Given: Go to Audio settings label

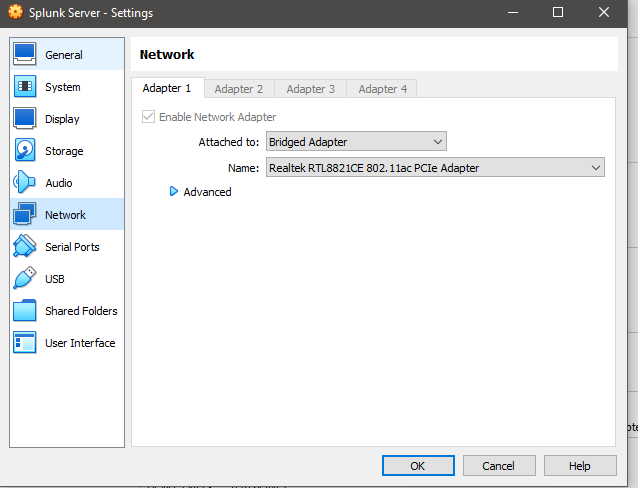Looking at the screenshot, I should click(x=59, y=183).
